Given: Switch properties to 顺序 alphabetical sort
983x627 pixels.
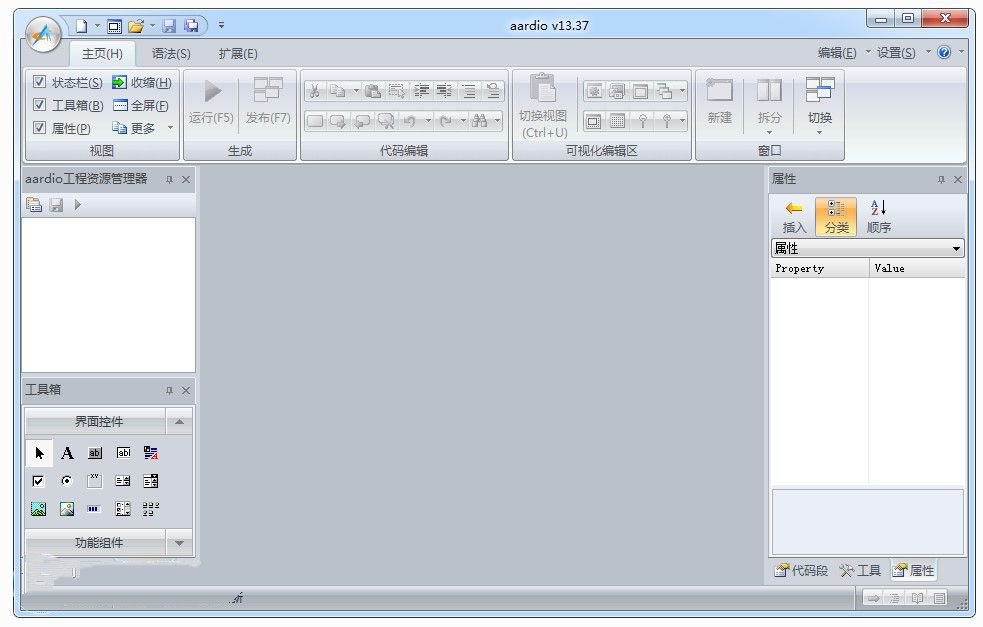Looking at the screenshot, I should [878, 216].
